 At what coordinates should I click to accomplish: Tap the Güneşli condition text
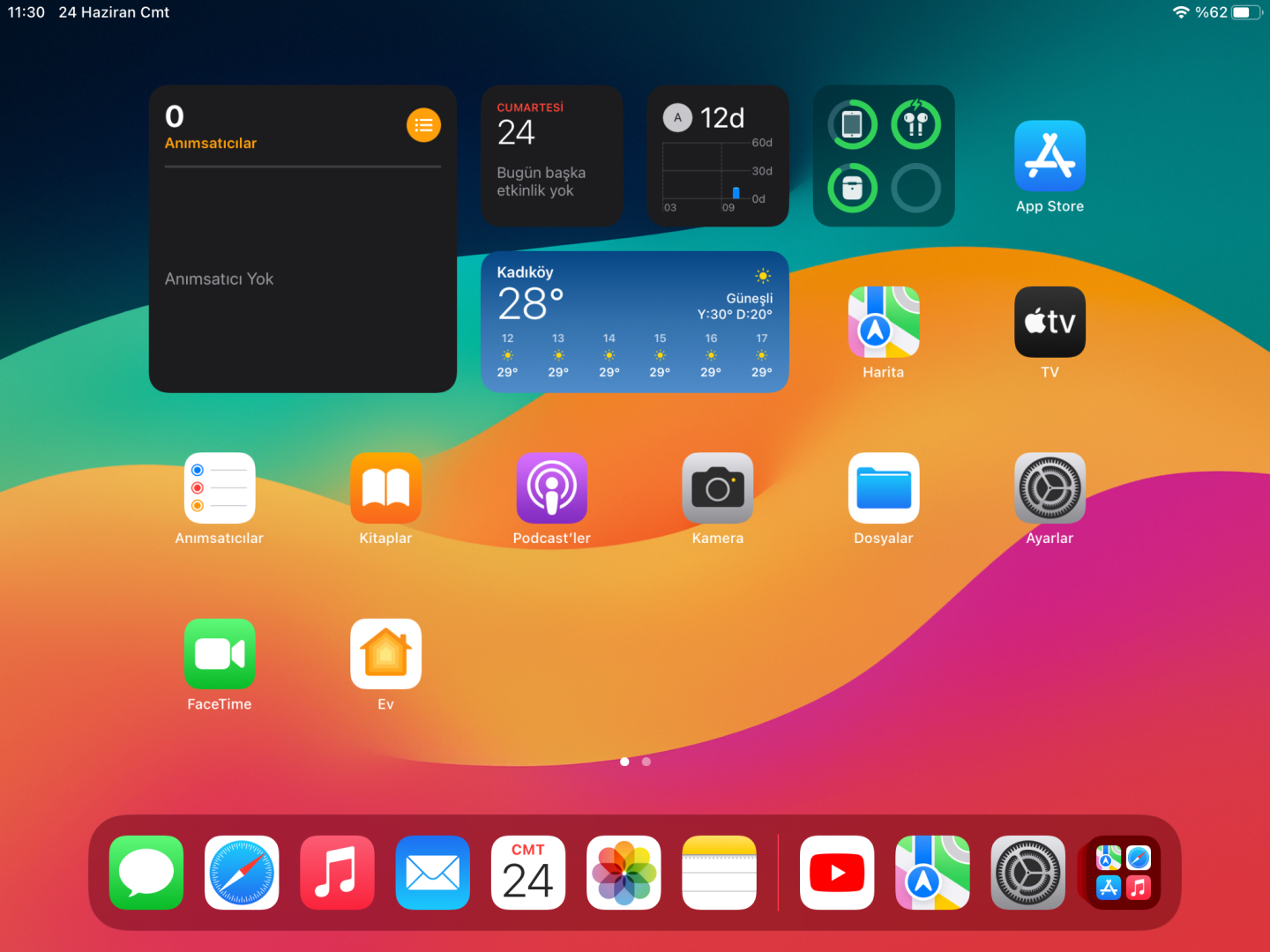[750, 298]
